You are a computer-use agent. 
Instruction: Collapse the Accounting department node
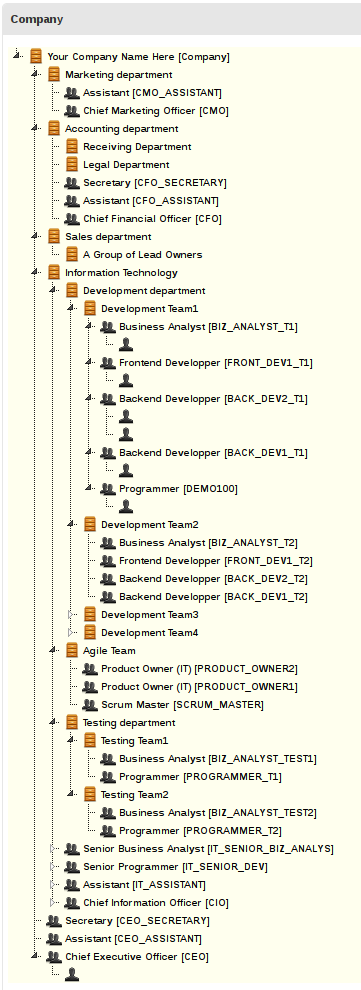35,129
